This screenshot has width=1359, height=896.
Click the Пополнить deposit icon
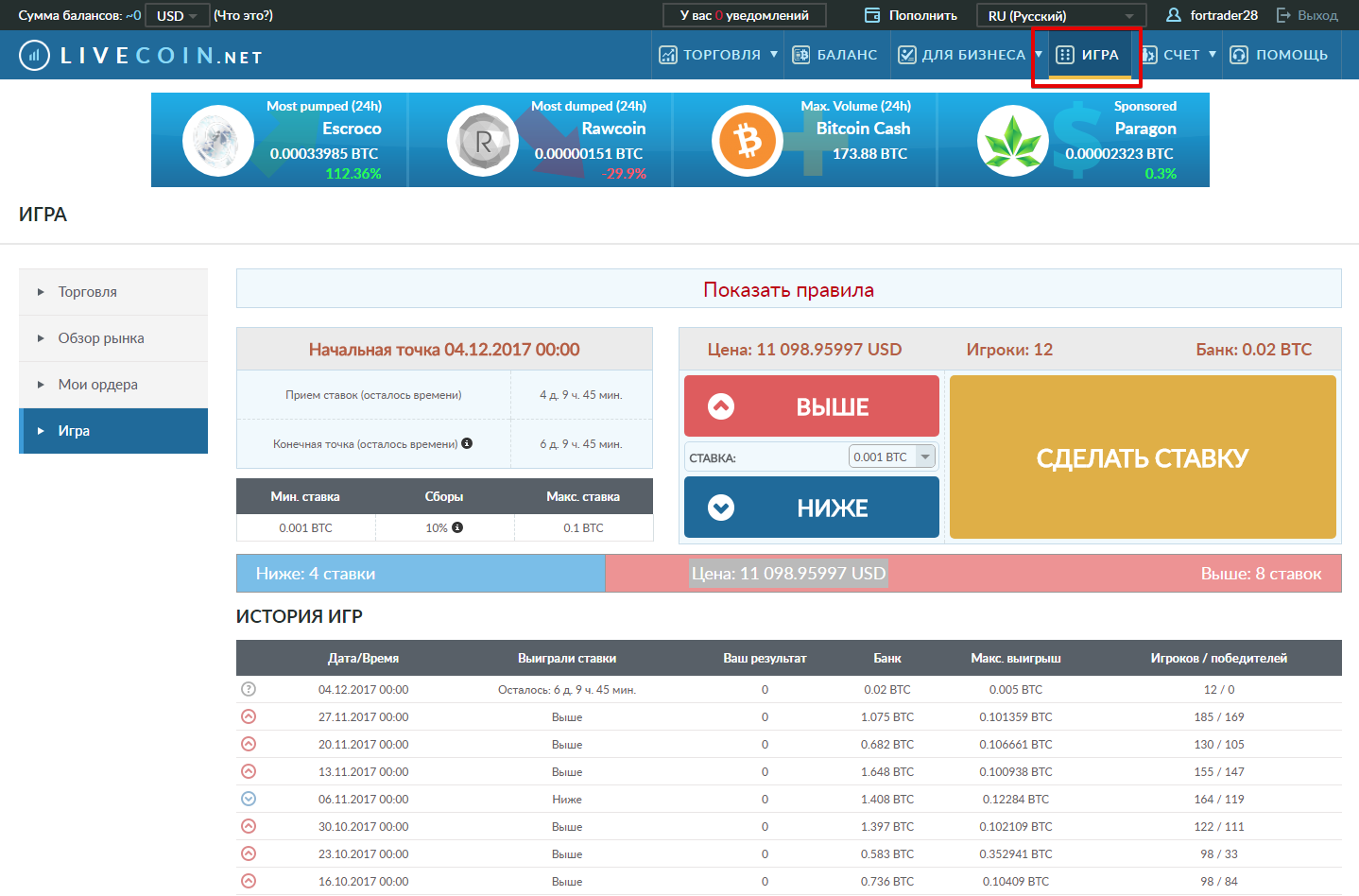872,15
